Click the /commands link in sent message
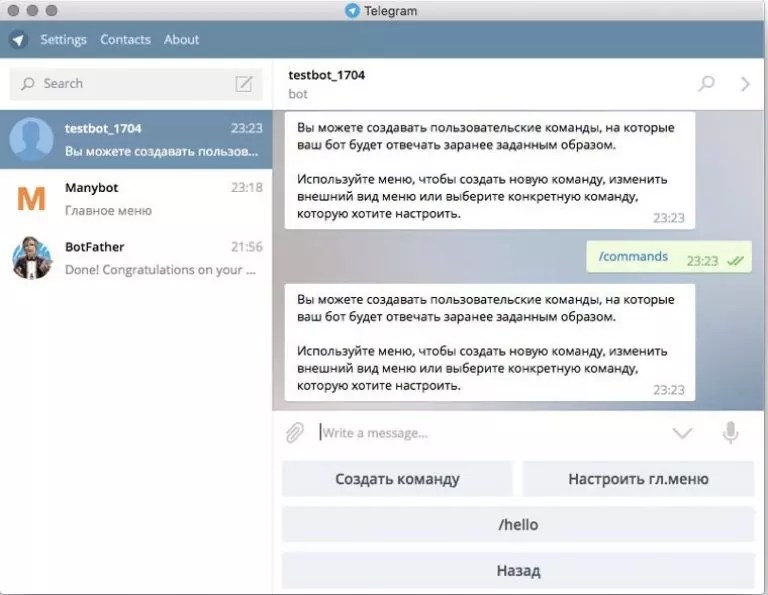 [633, 257]
